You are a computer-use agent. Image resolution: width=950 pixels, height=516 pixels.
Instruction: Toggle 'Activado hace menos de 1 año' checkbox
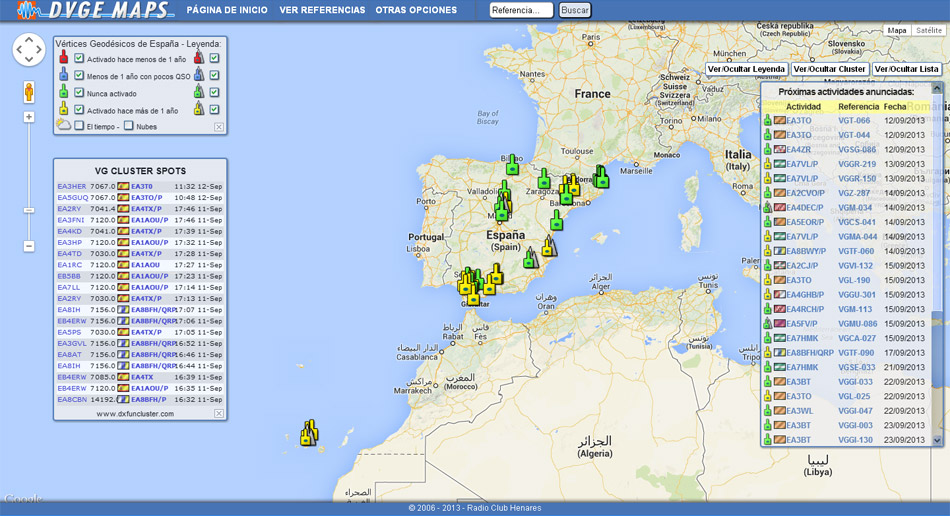tap(79, 59)
